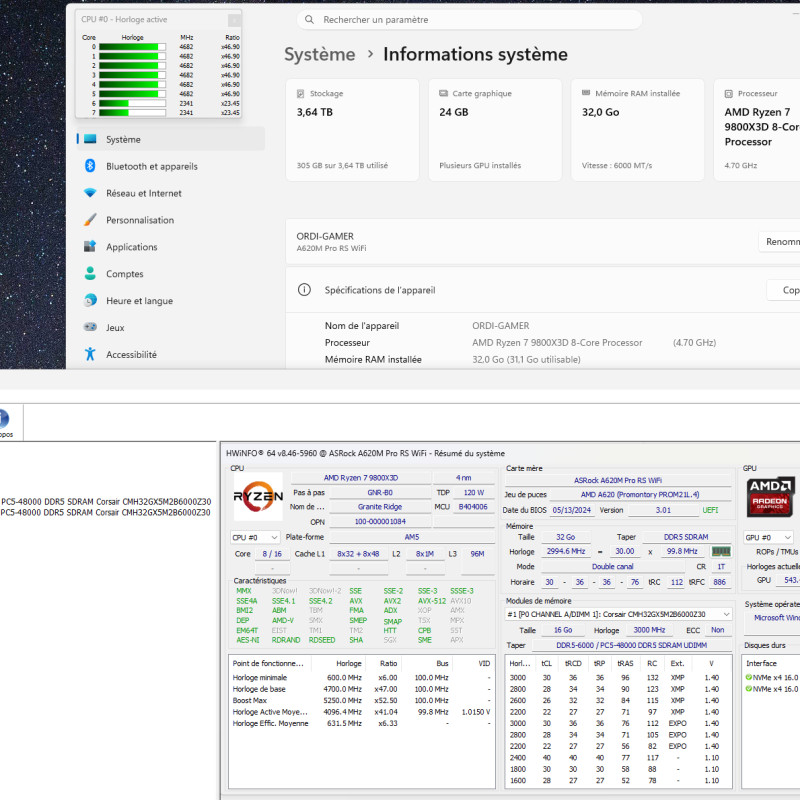Select Système in the settings sidebar
Screen dimensions: 800x800
coord(123,140)
